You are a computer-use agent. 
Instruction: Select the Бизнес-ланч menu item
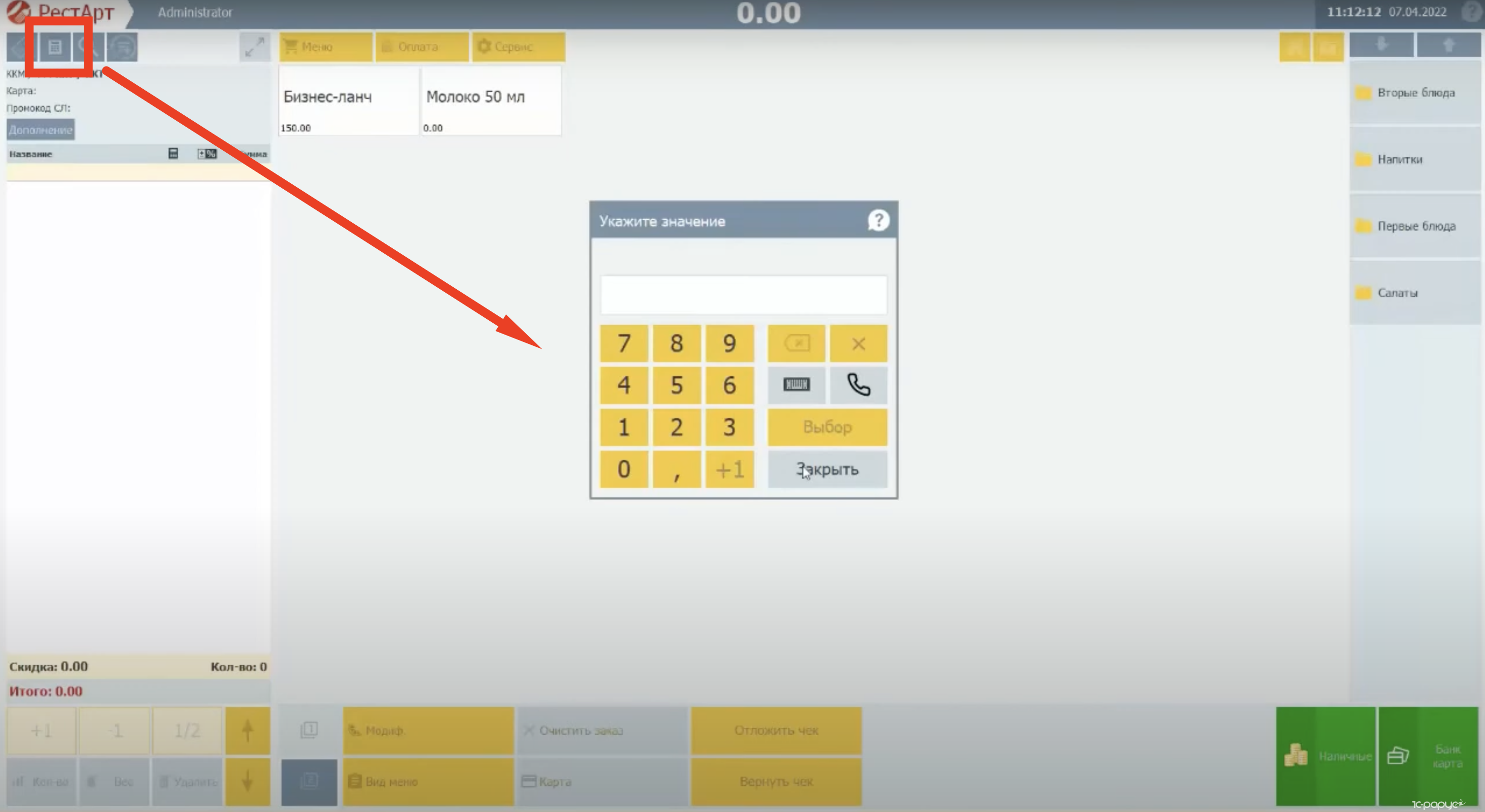click(349, 101)
